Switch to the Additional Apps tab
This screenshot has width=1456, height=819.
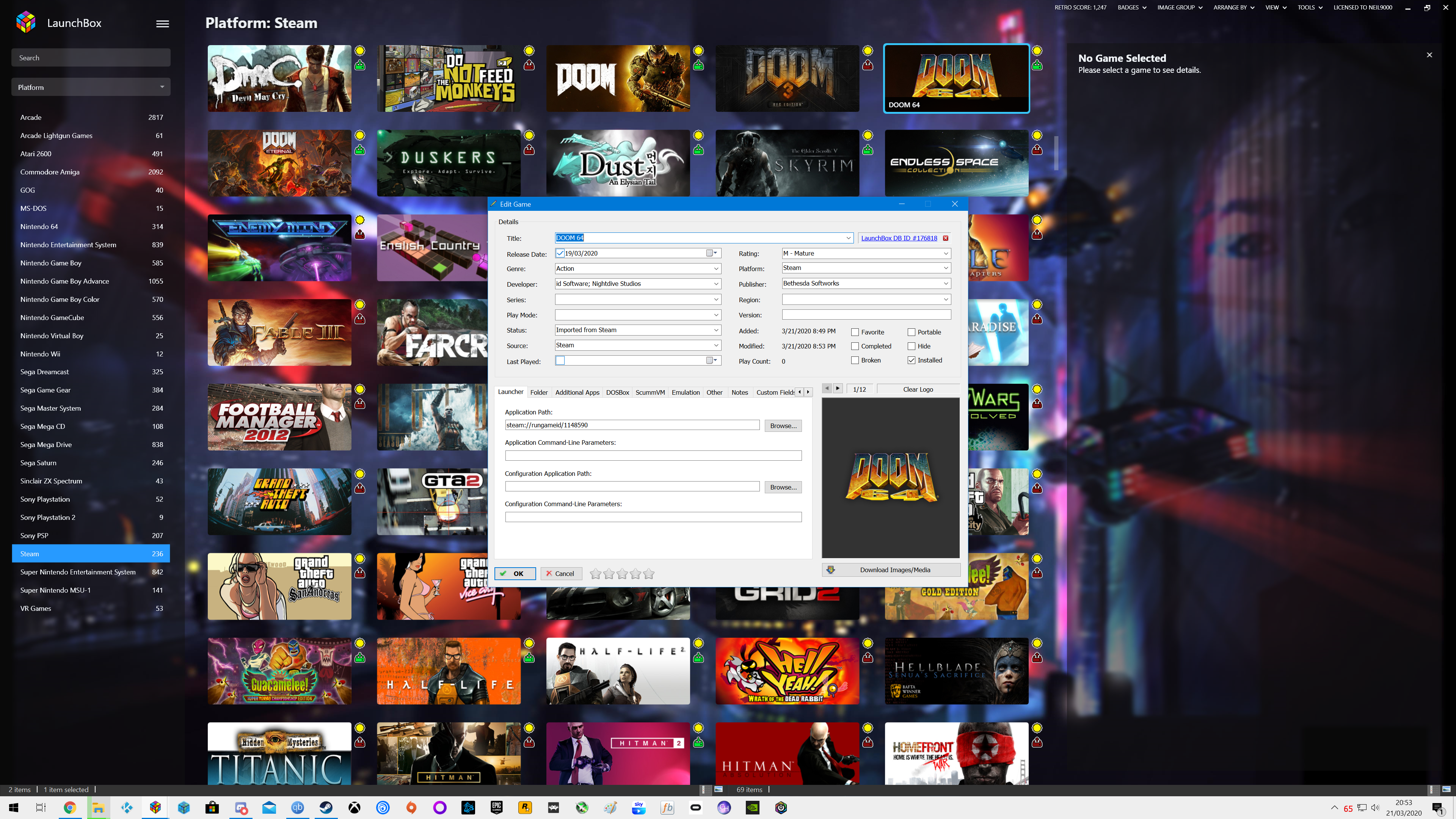tap(577, 392)
